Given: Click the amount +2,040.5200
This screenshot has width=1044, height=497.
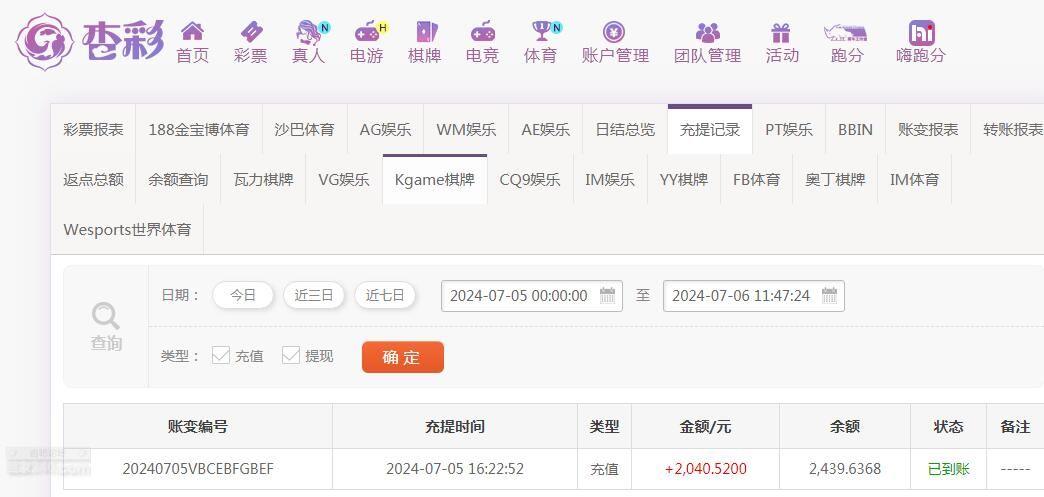Looking at the screenshot, I should click(x=706, y=469).
